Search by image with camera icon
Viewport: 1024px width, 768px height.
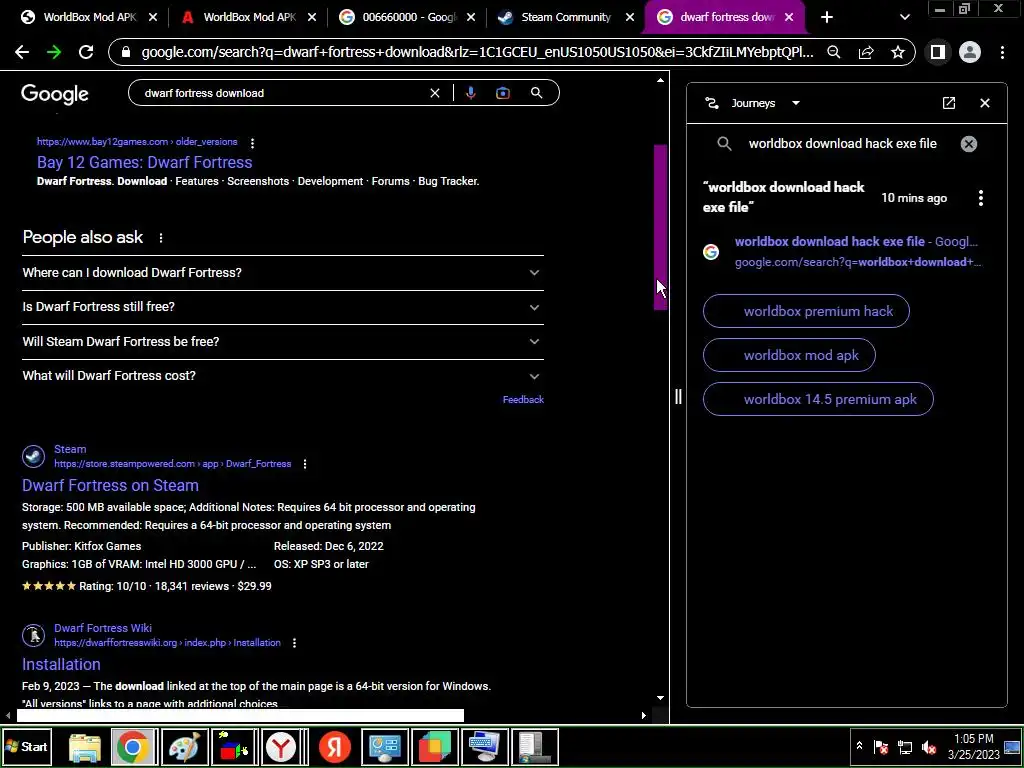click(503, 93)
